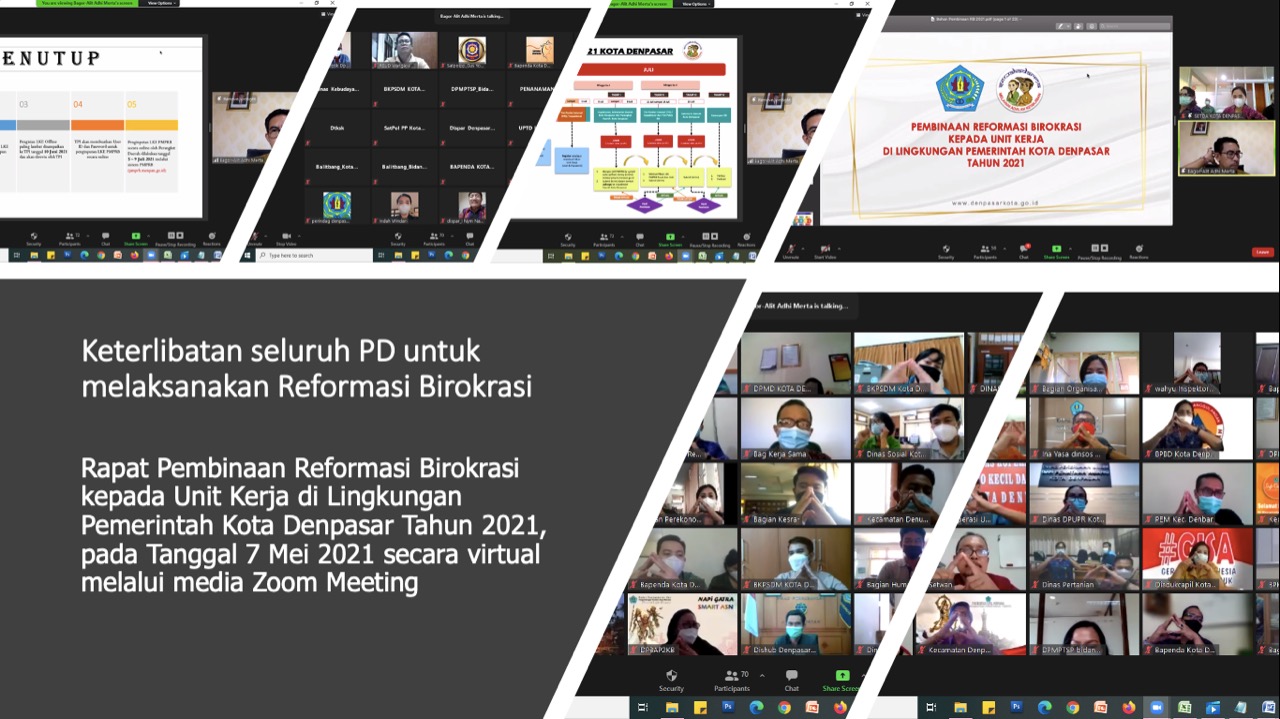Click the Excel icon in the bottom-right taskbar
This screenshot has height=719, width=1280.
[x=1185, y=708]
